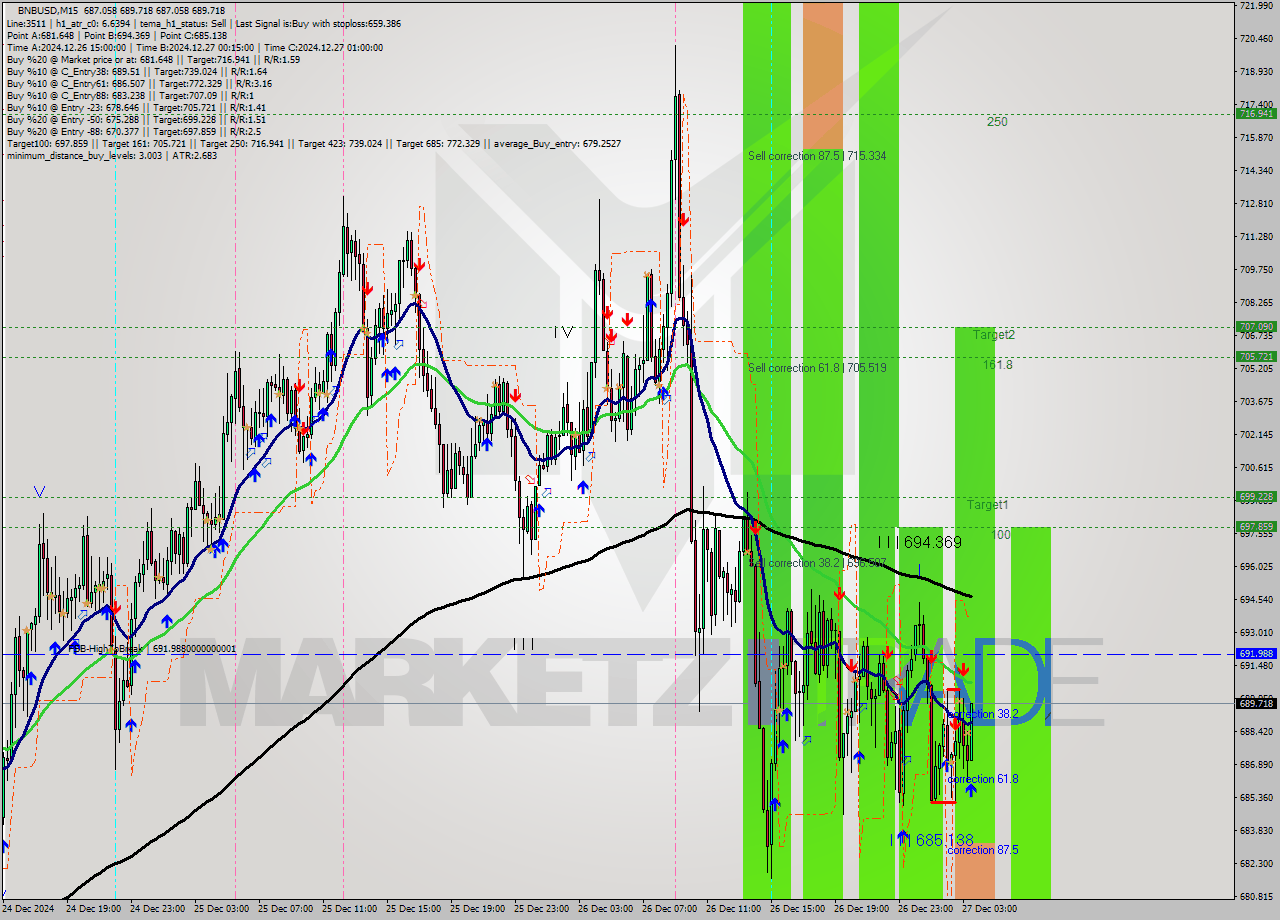Image resolution: width=1280 pixels, height=920 pixels.
Task: Click the '24 Dec 2024' time axis label
Action: tap(30, 910)
